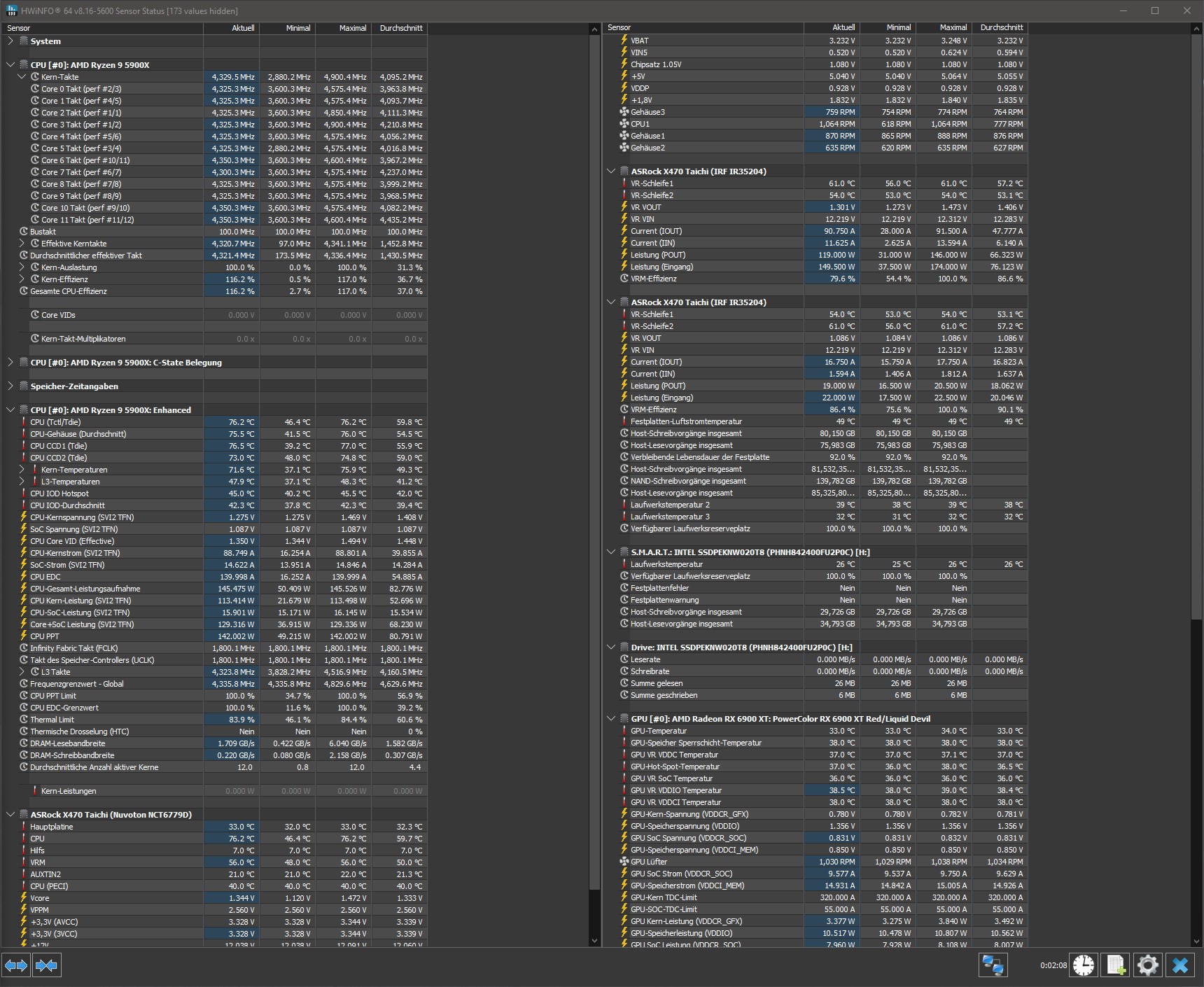Expand the Speicher-Zeitangaben group
The image size is (1204, 987).
click(x=10, y=386)
